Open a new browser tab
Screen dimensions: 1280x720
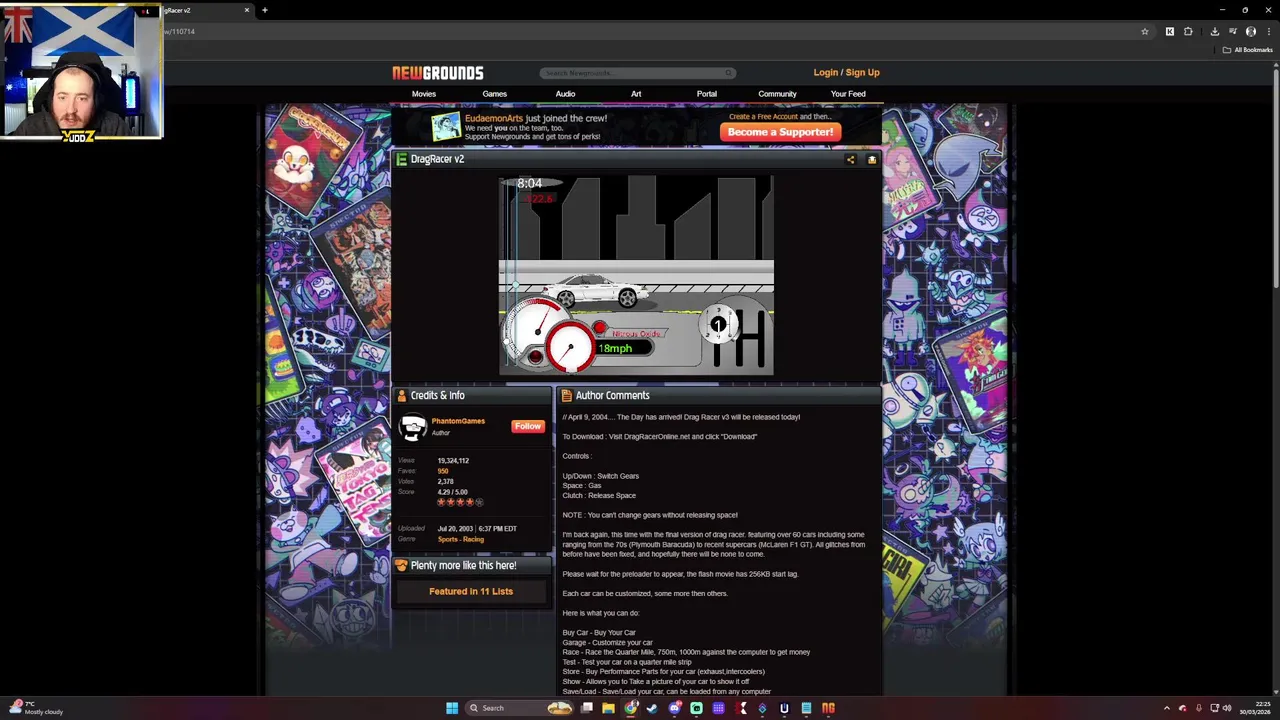(x=265, y=10)
